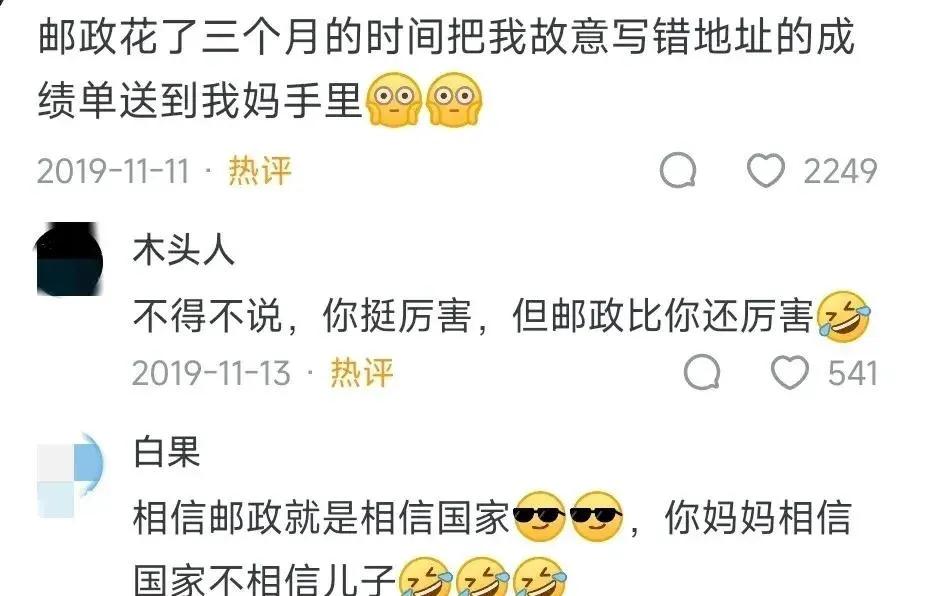Like 木头人's comment with heart icon
The image size is (945, 596).
tap(790, 372)
